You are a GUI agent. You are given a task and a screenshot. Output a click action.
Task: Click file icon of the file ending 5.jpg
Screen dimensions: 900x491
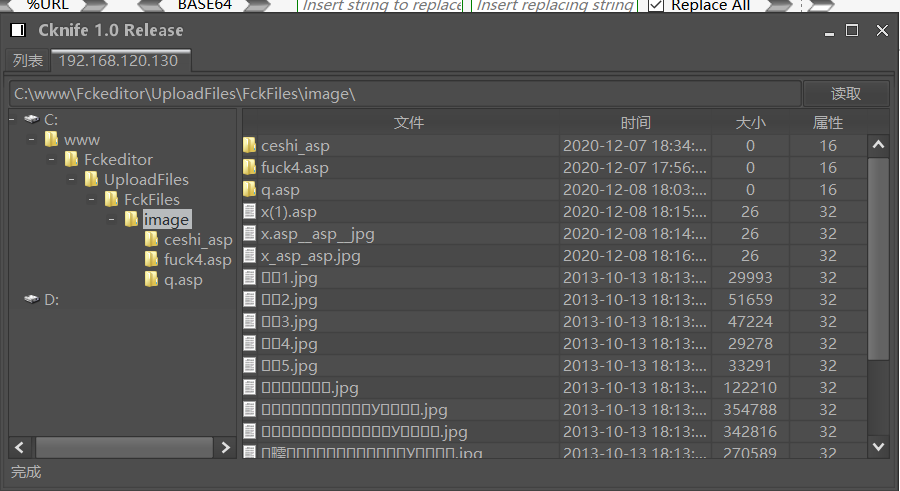[x=250, y=365]
